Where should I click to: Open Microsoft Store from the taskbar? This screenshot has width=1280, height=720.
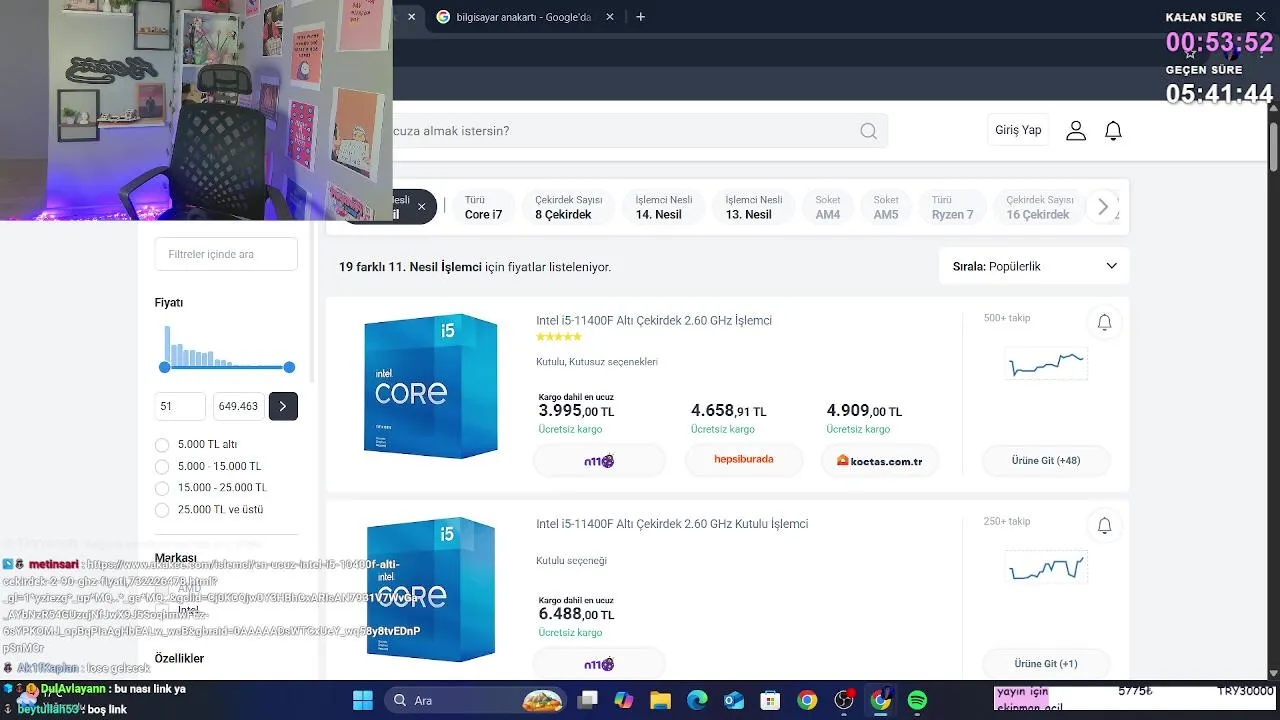click(770, 700)
